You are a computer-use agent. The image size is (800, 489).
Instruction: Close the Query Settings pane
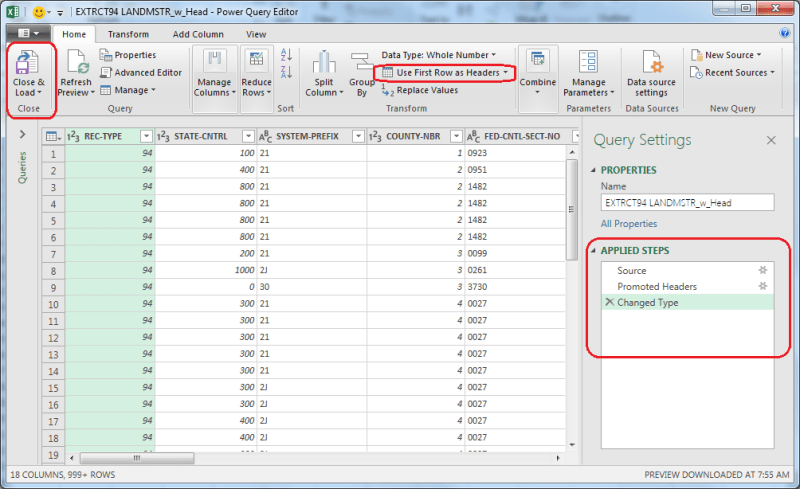(771, 140)
